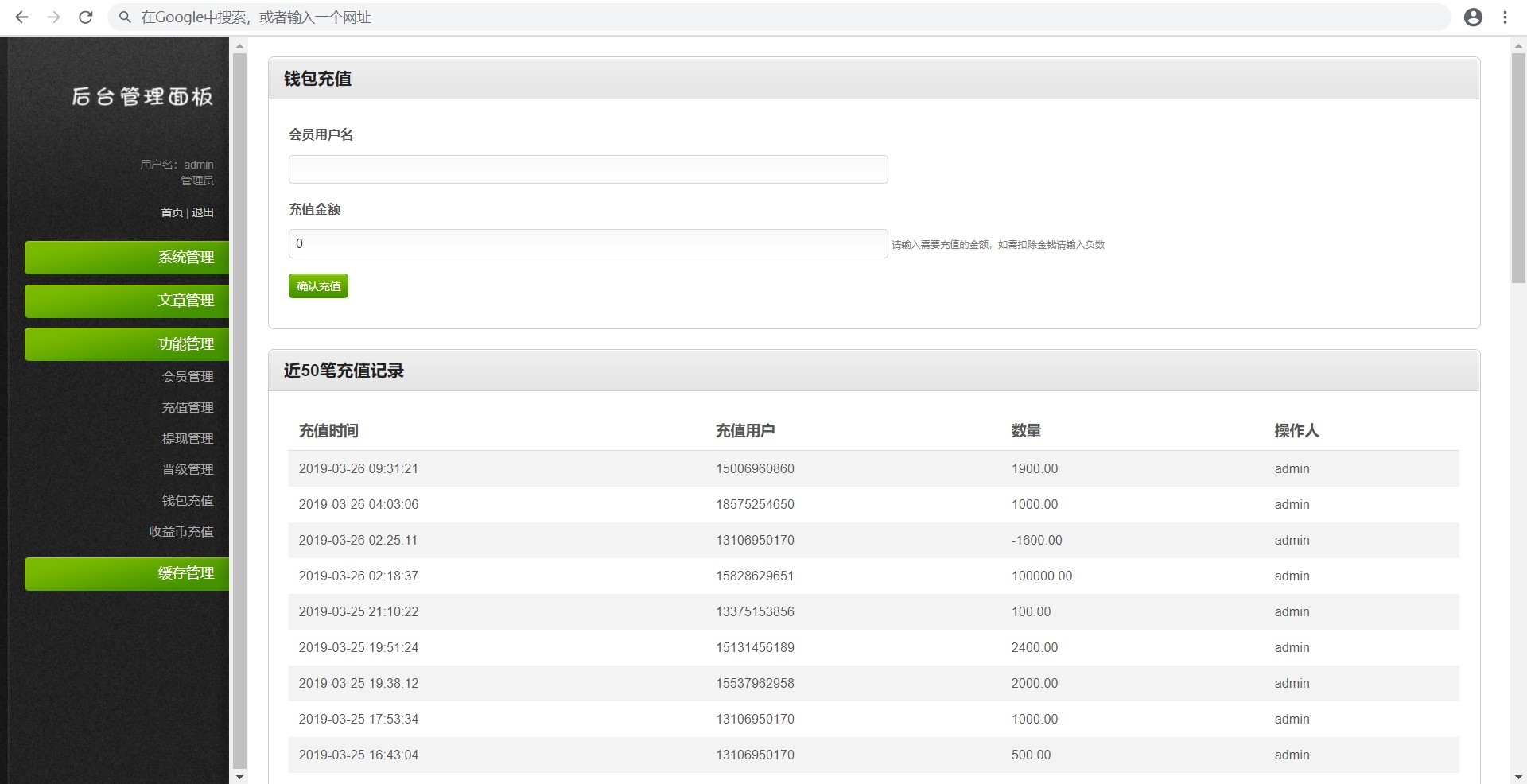The width and height of the screenshot is (1527, 784).
Task: Click the main page scrollbar up arrow
Action: tap(1518, 46)
